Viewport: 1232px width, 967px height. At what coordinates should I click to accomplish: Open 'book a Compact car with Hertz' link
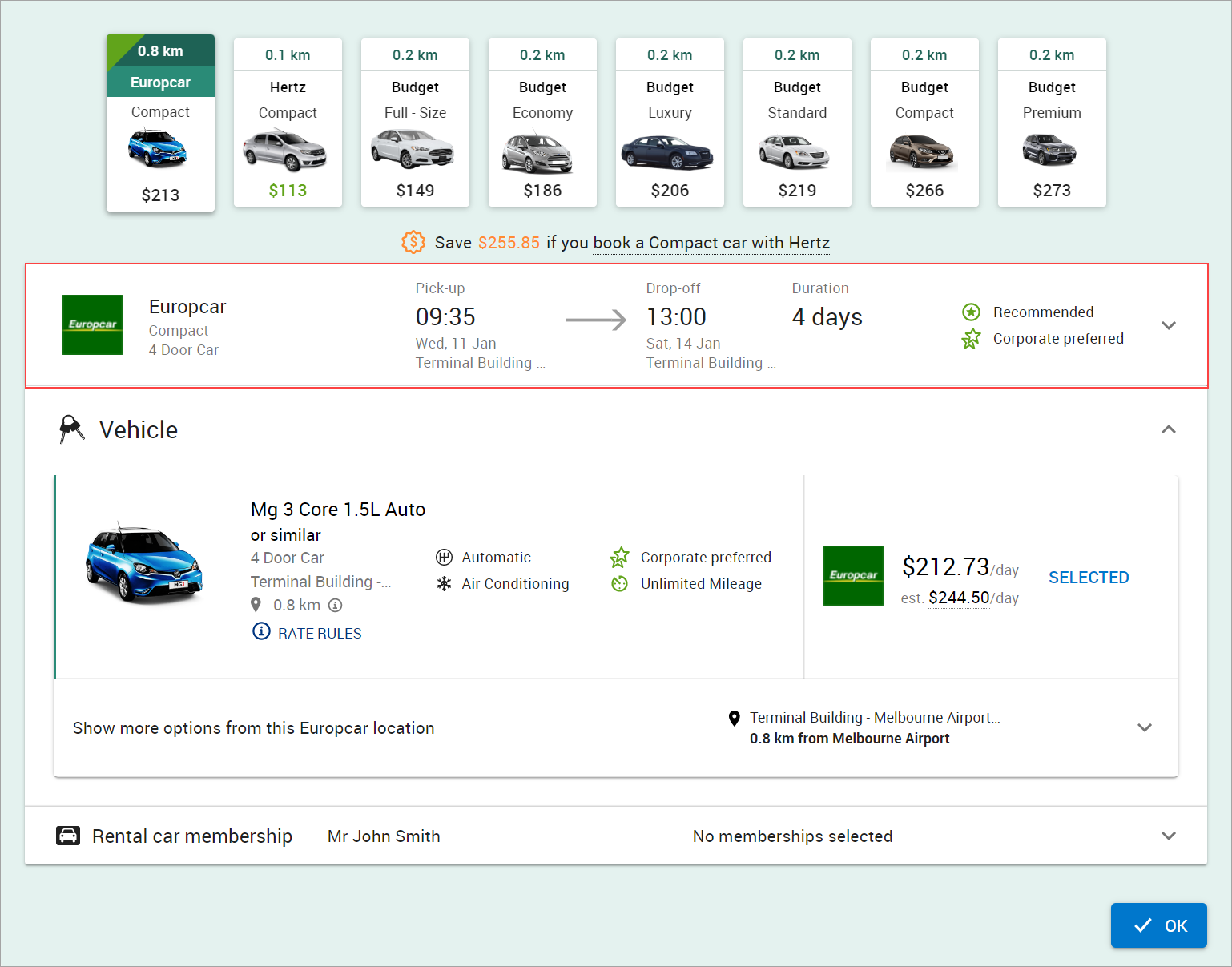tap(711, 243)
